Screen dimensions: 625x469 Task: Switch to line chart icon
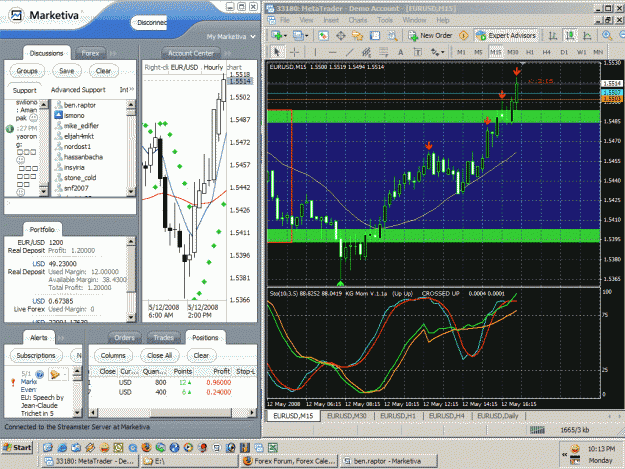[x=587, y=35]
